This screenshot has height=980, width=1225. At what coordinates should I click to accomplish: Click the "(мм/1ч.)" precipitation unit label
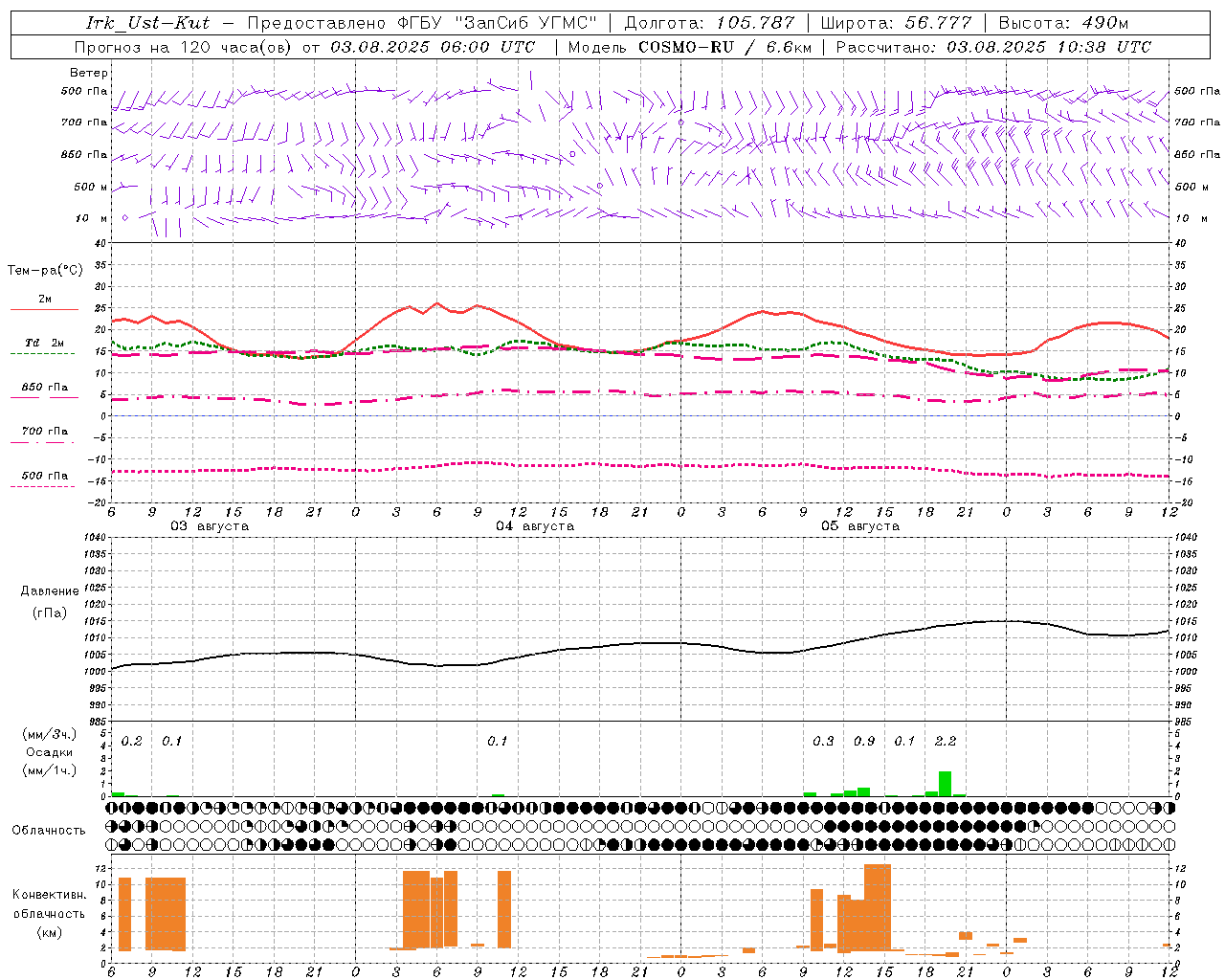49,770
